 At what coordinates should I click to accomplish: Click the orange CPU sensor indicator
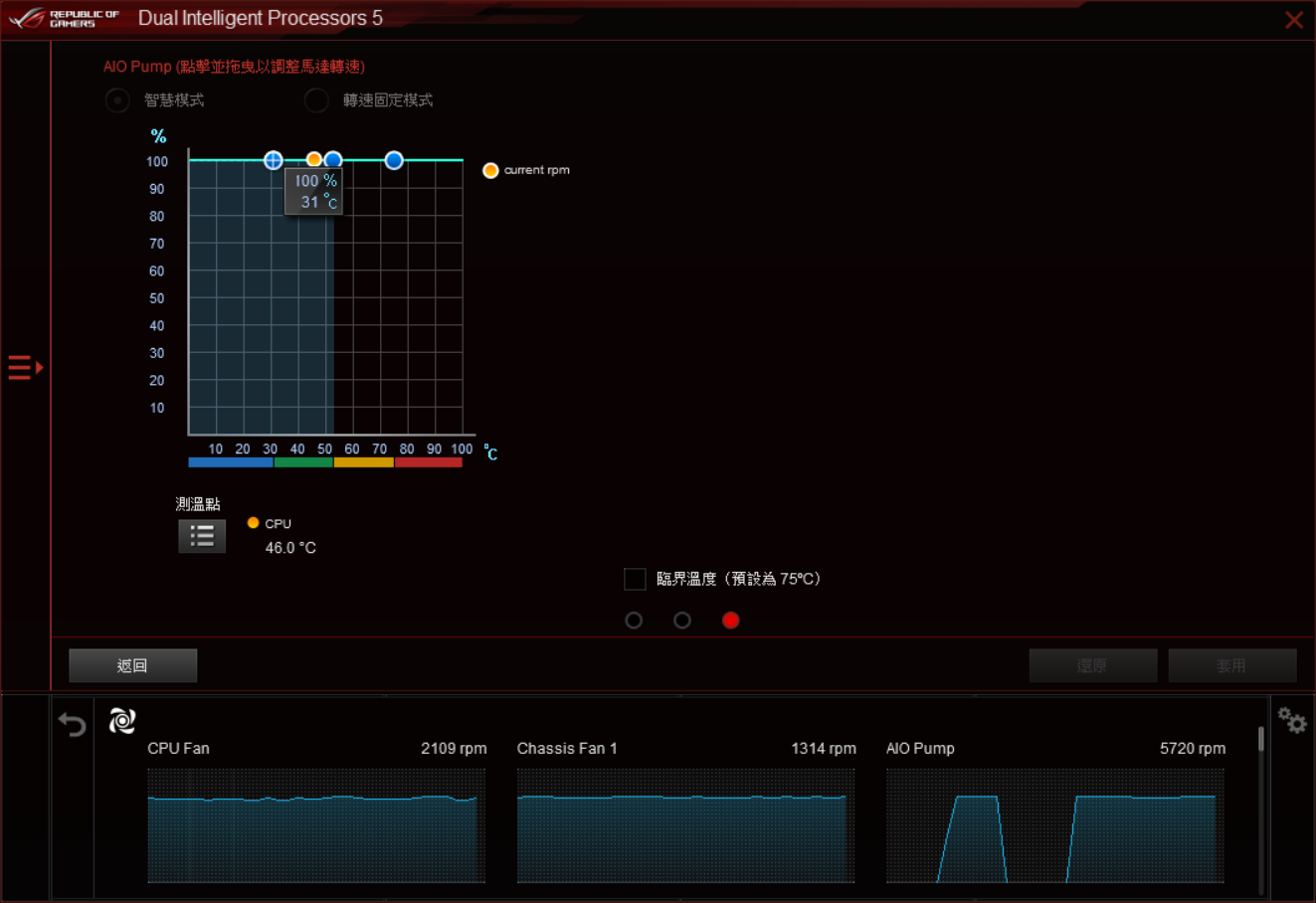[253, 523]
